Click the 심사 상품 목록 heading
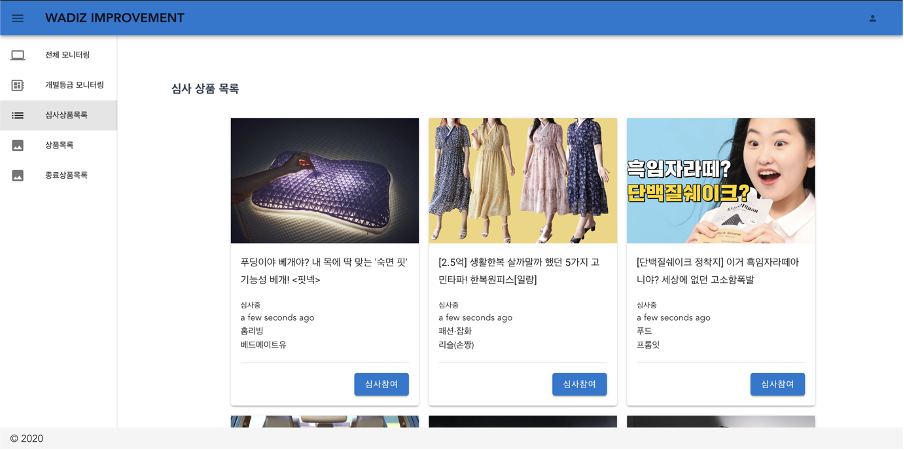This screenshot has width=904, height=450. coord(205,89)
